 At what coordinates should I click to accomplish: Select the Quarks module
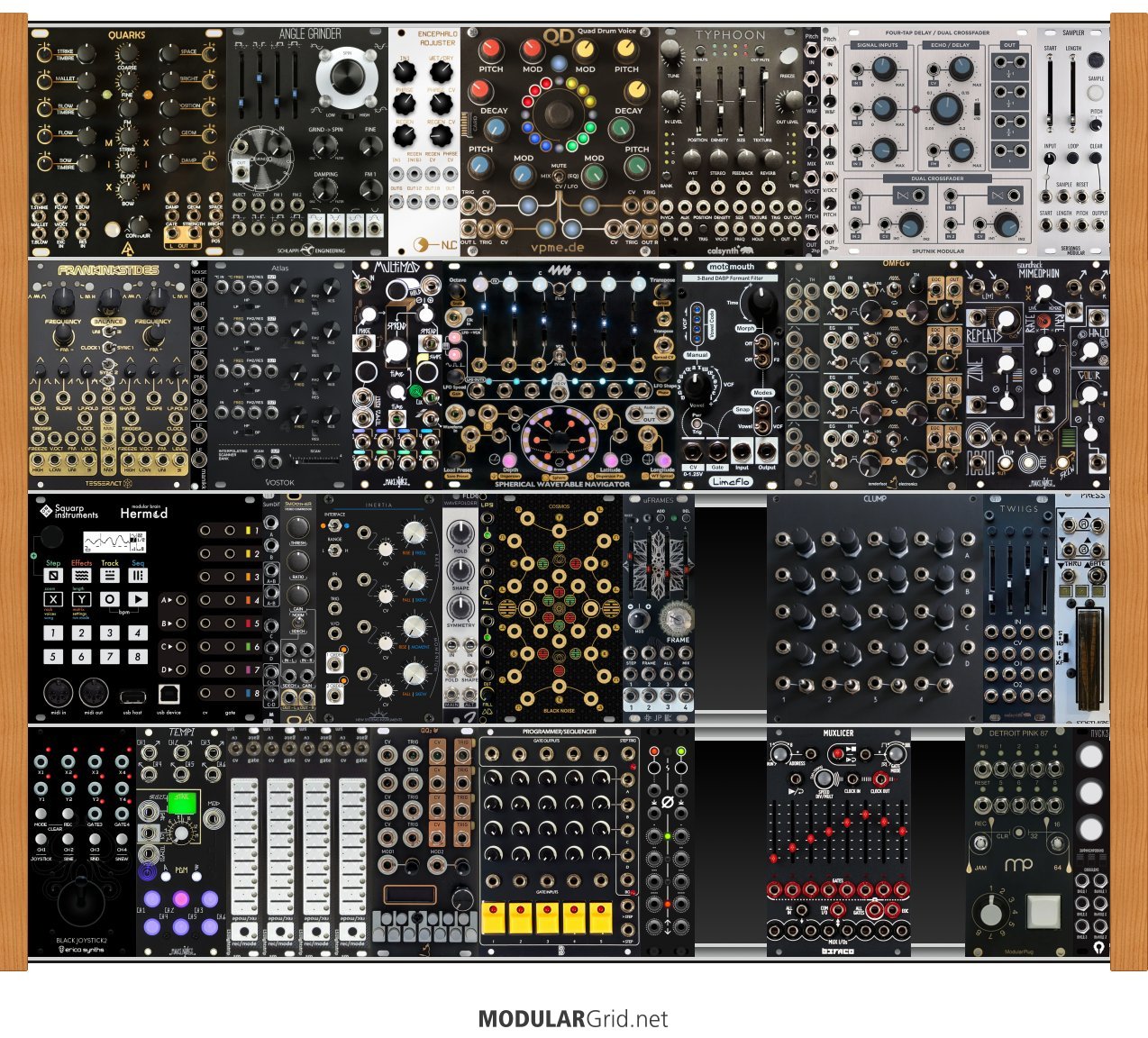127,141
